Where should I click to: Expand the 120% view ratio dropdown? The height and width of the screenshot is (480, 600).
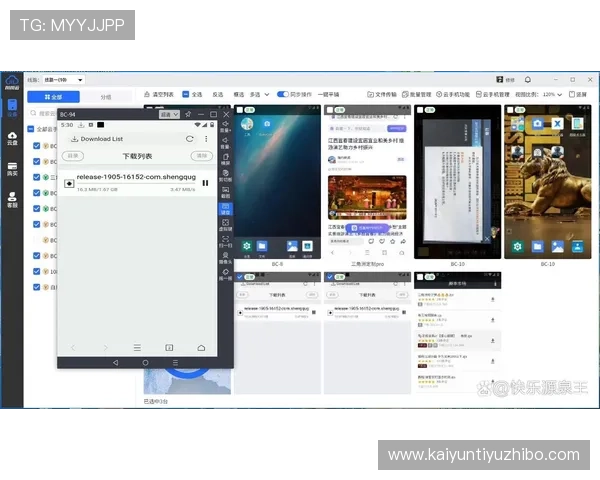(553, 94)
